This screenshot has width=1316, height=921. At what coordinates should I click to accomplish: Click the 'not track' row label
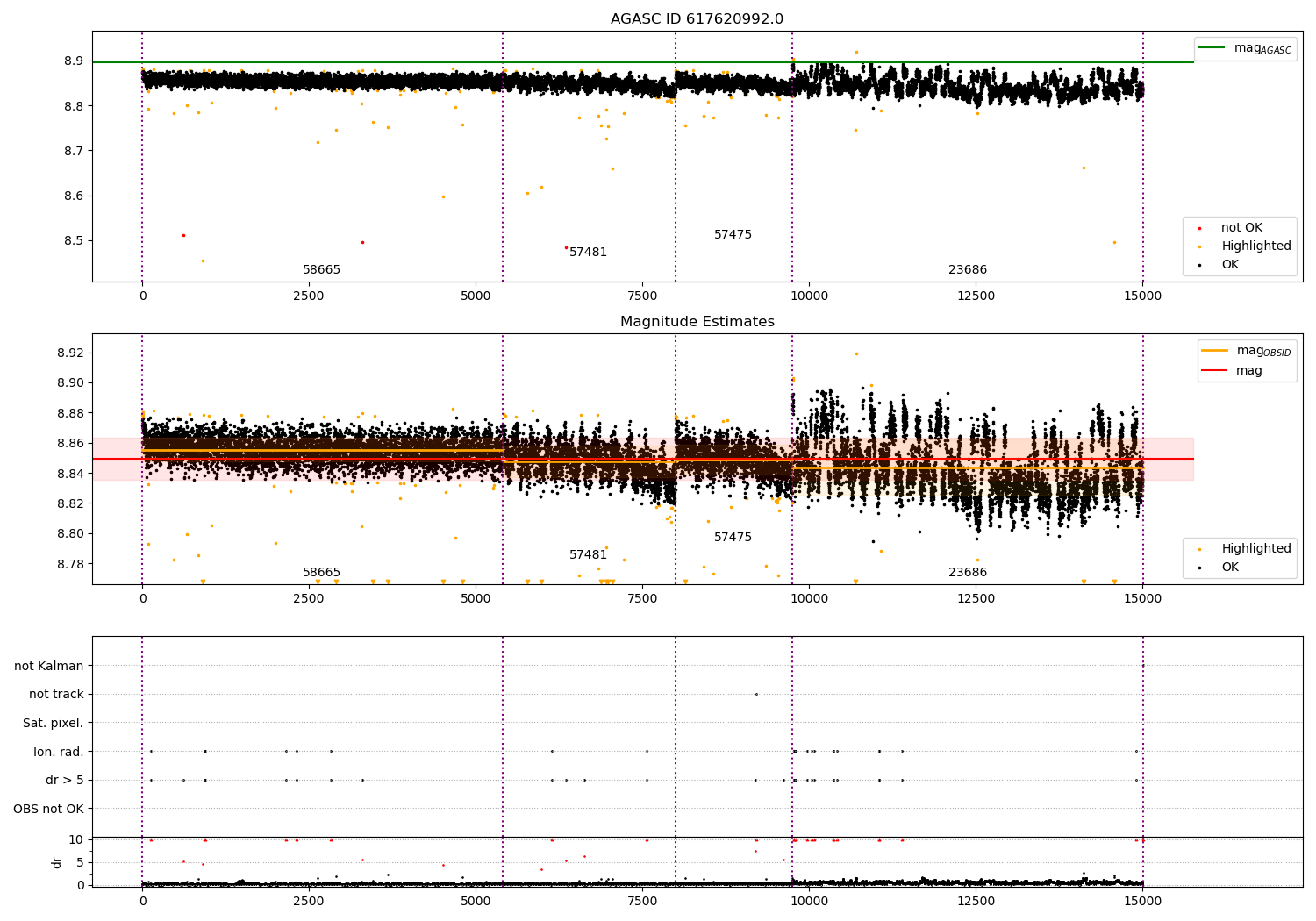coord(56,695)
